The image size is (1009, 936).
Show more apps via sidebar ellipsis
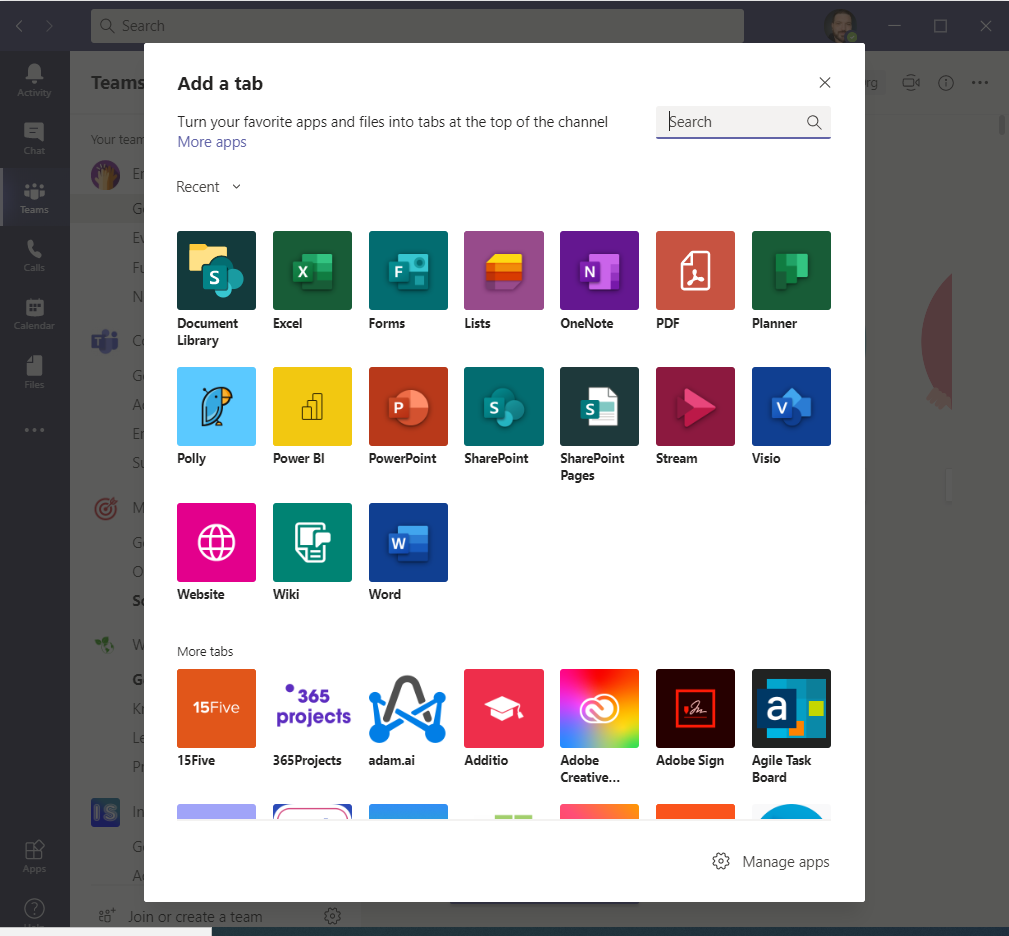tap(34, 430)
